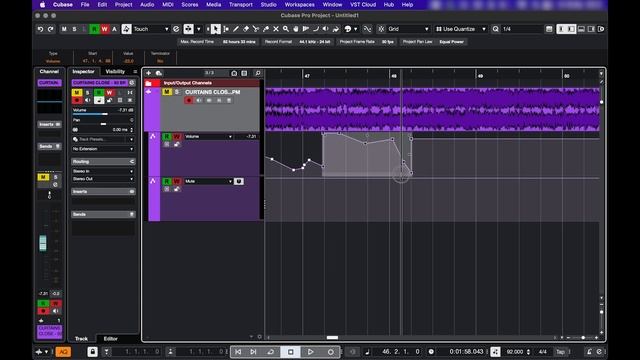Toggle the AQ button in transport

coord(63,351)
